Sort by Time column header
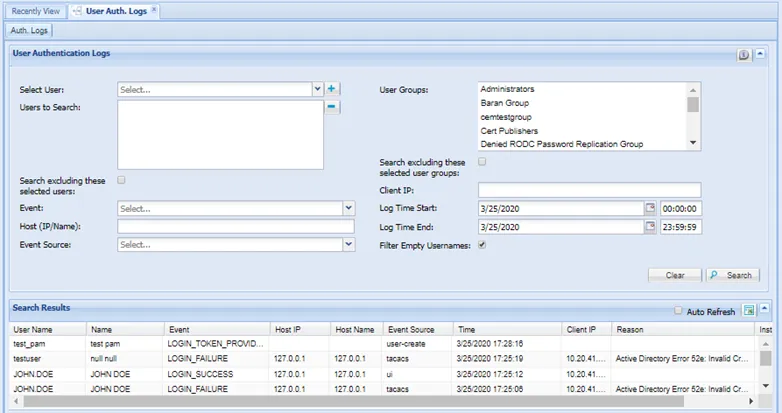Image resolution: width=782 pixels, height=413 pixels. pos(508,329)
